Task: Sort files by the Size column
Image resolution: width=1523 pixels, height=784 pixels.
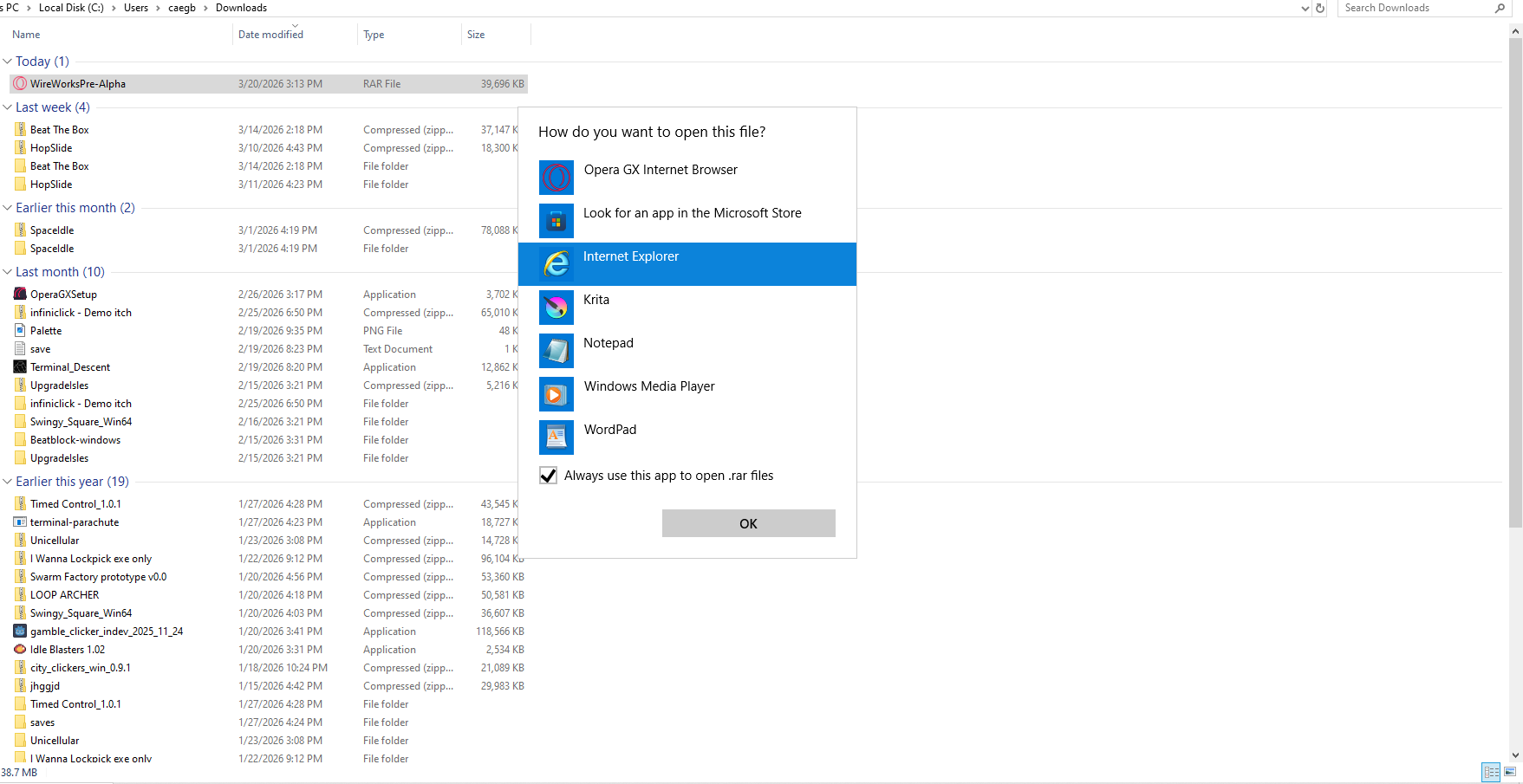Action: click(x=476, y=35)
